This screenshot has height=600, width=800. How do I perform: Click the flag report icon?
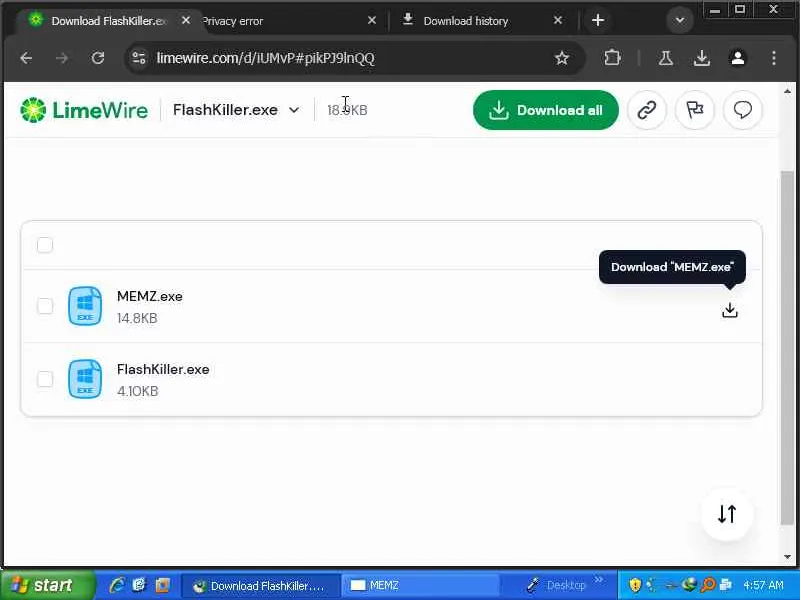pyautogui.click(x=694, y=110)
